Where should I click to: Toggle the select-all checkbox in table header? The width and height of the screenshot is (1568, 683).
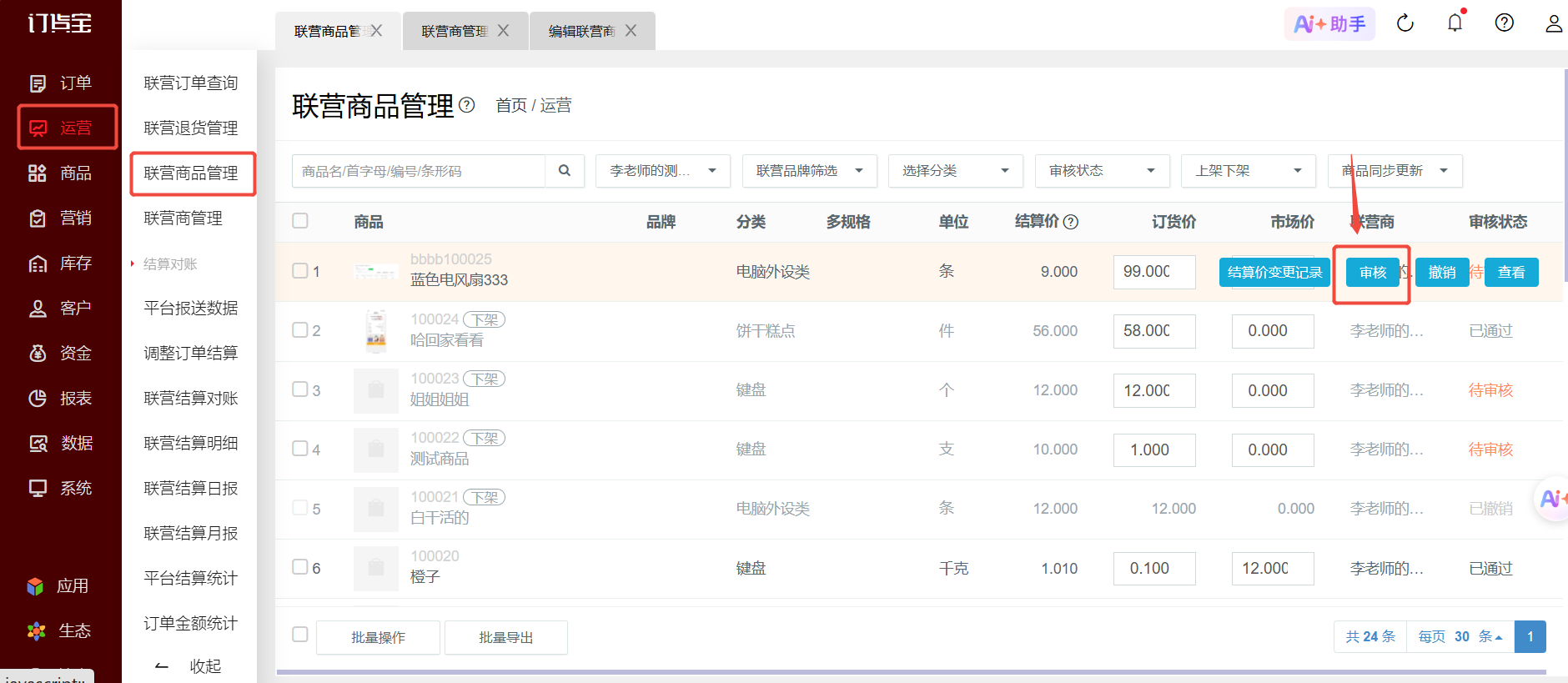pos(300,221)
